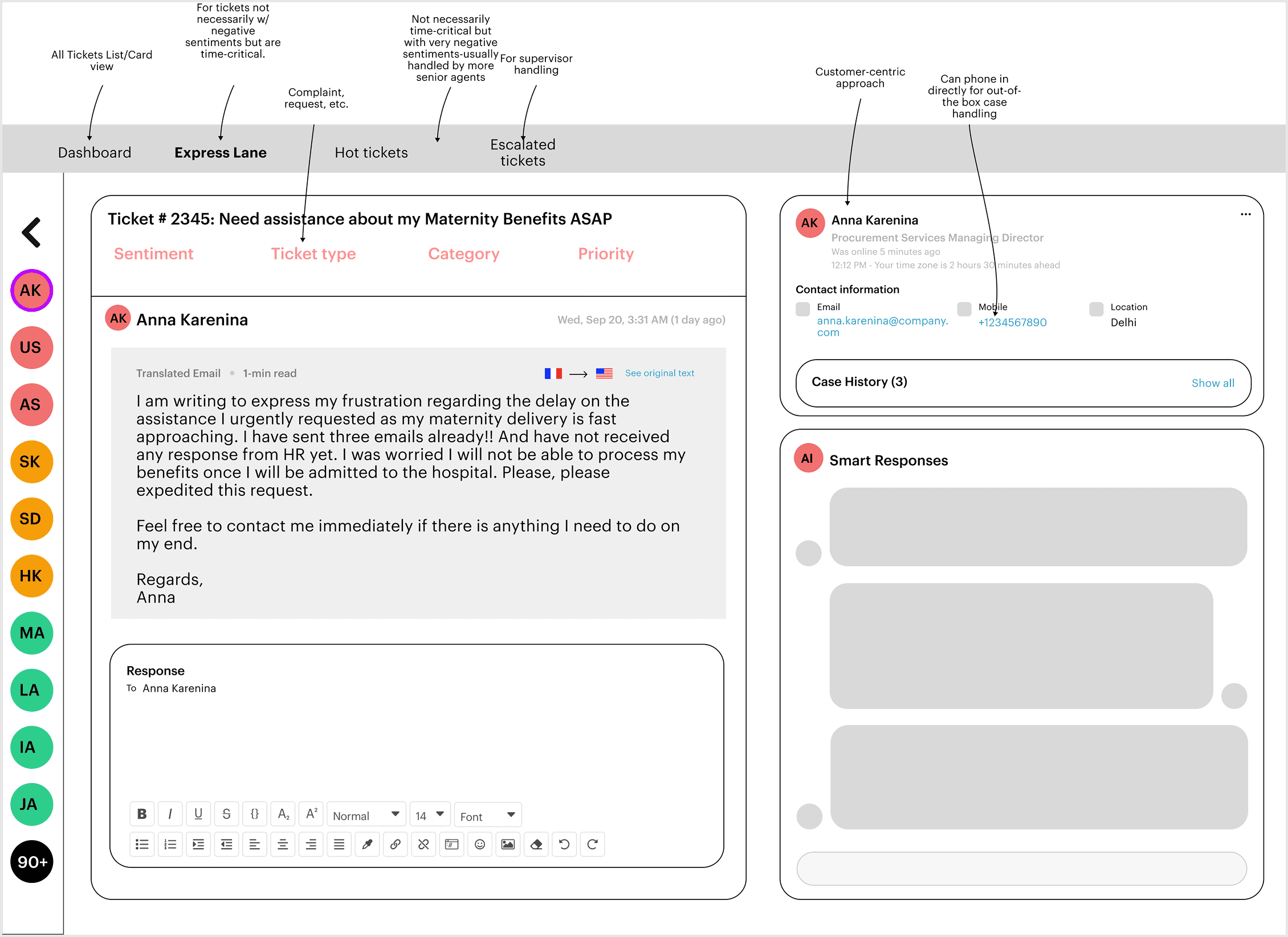This screenshot has width=1288, height=937.
Task: Insert an emoji into the response
Action: [480, 844]
